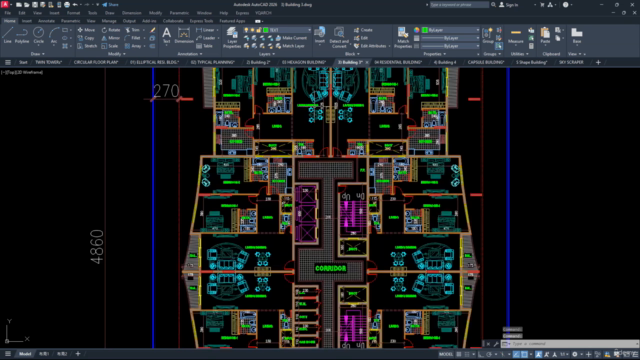Open command line customize wrench

tap(496, 344)
